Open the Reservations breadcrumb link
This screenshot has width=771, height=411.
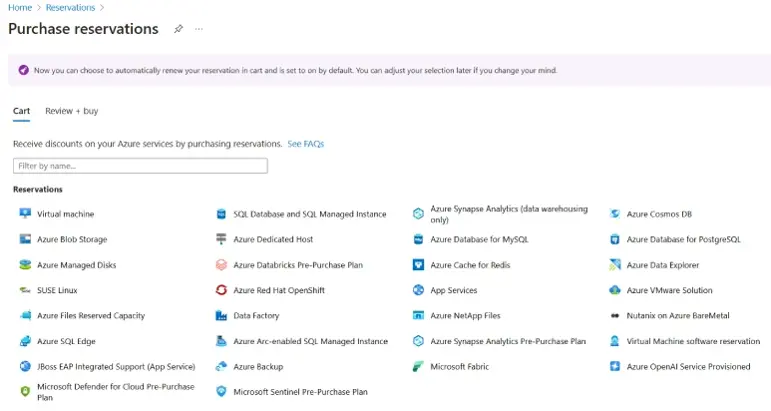click(x=70, y=7)
